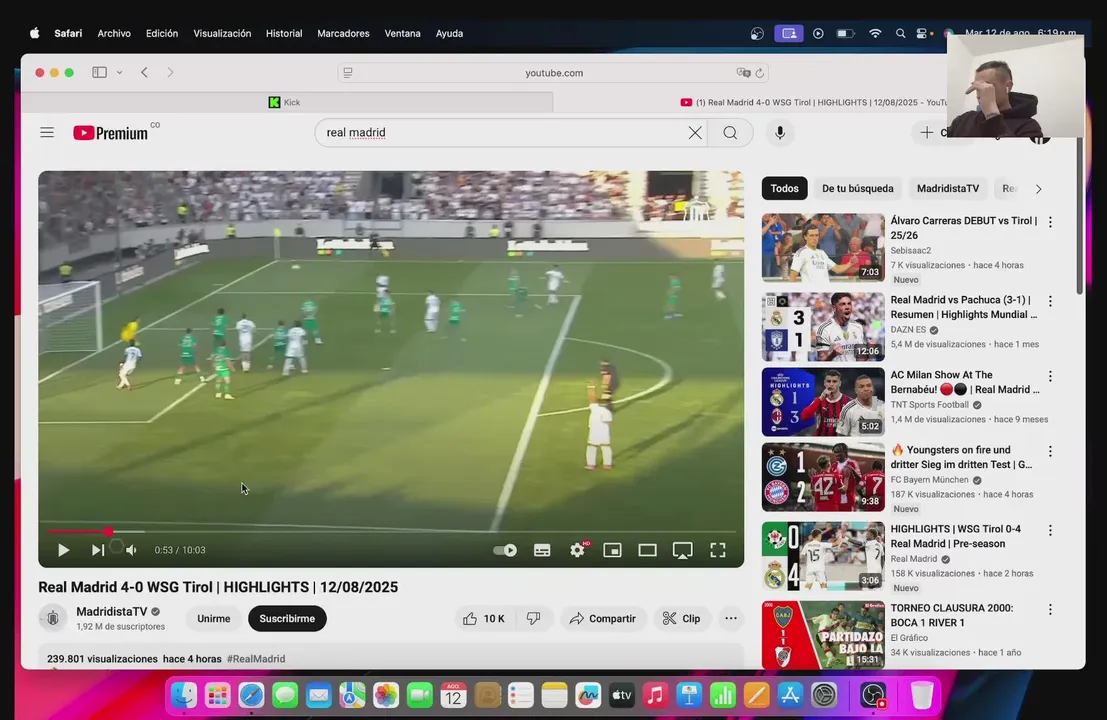
Task: Run search with magnifying glass button
Action: click(730, 133)
